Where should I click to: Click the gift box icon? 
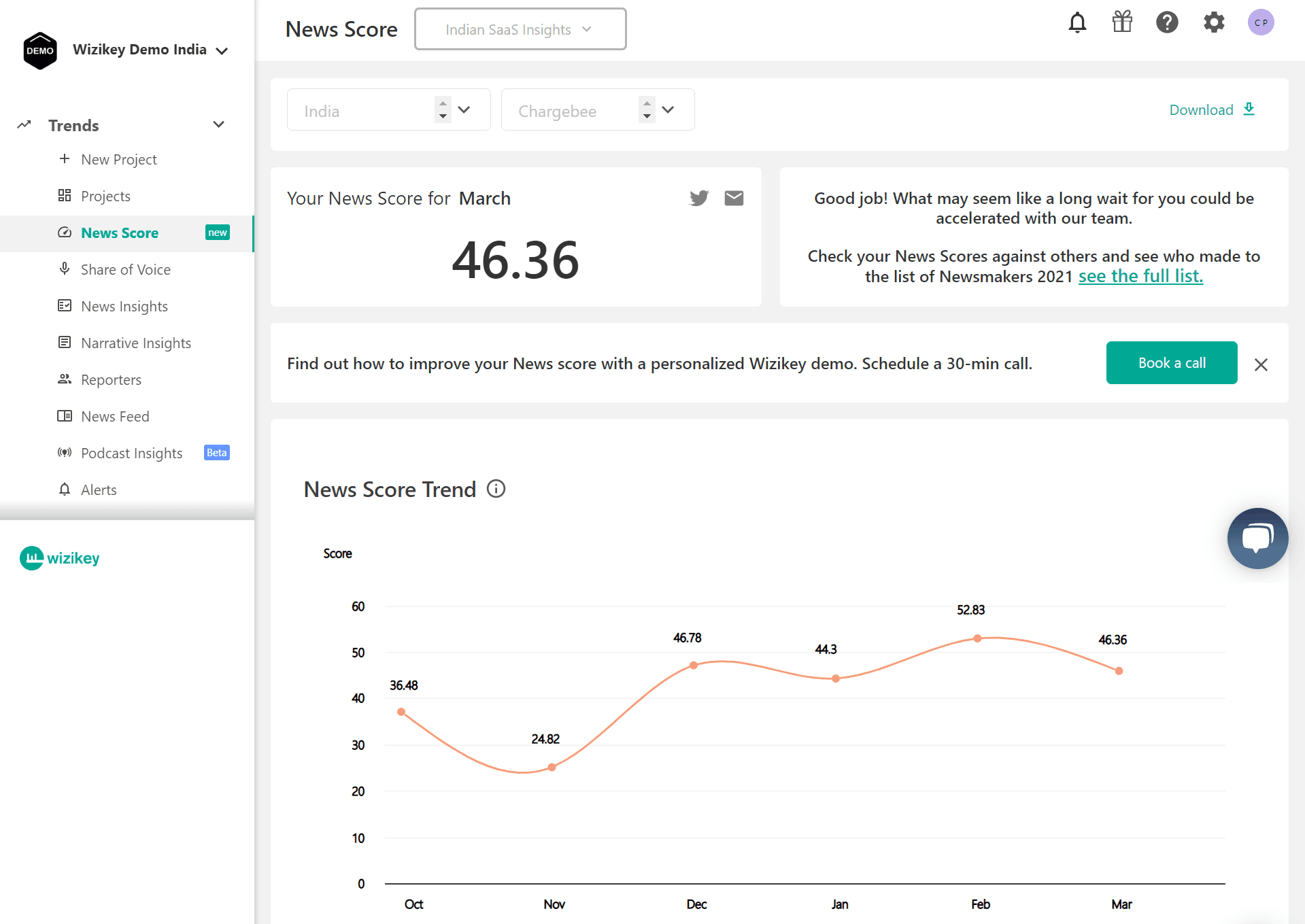click(1122, 22)
